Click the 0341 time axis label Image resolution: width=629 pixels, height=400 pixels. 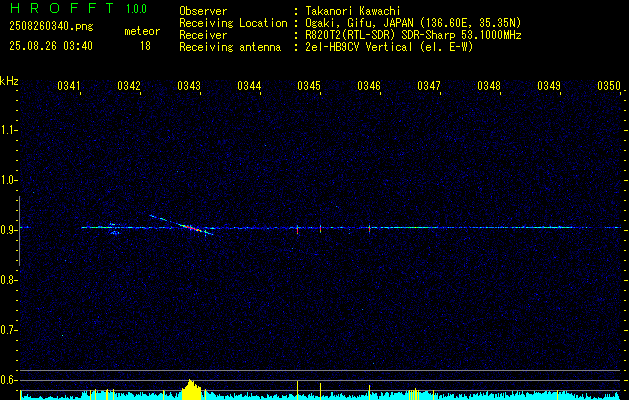pyautogui.click(x=69, y=86)
